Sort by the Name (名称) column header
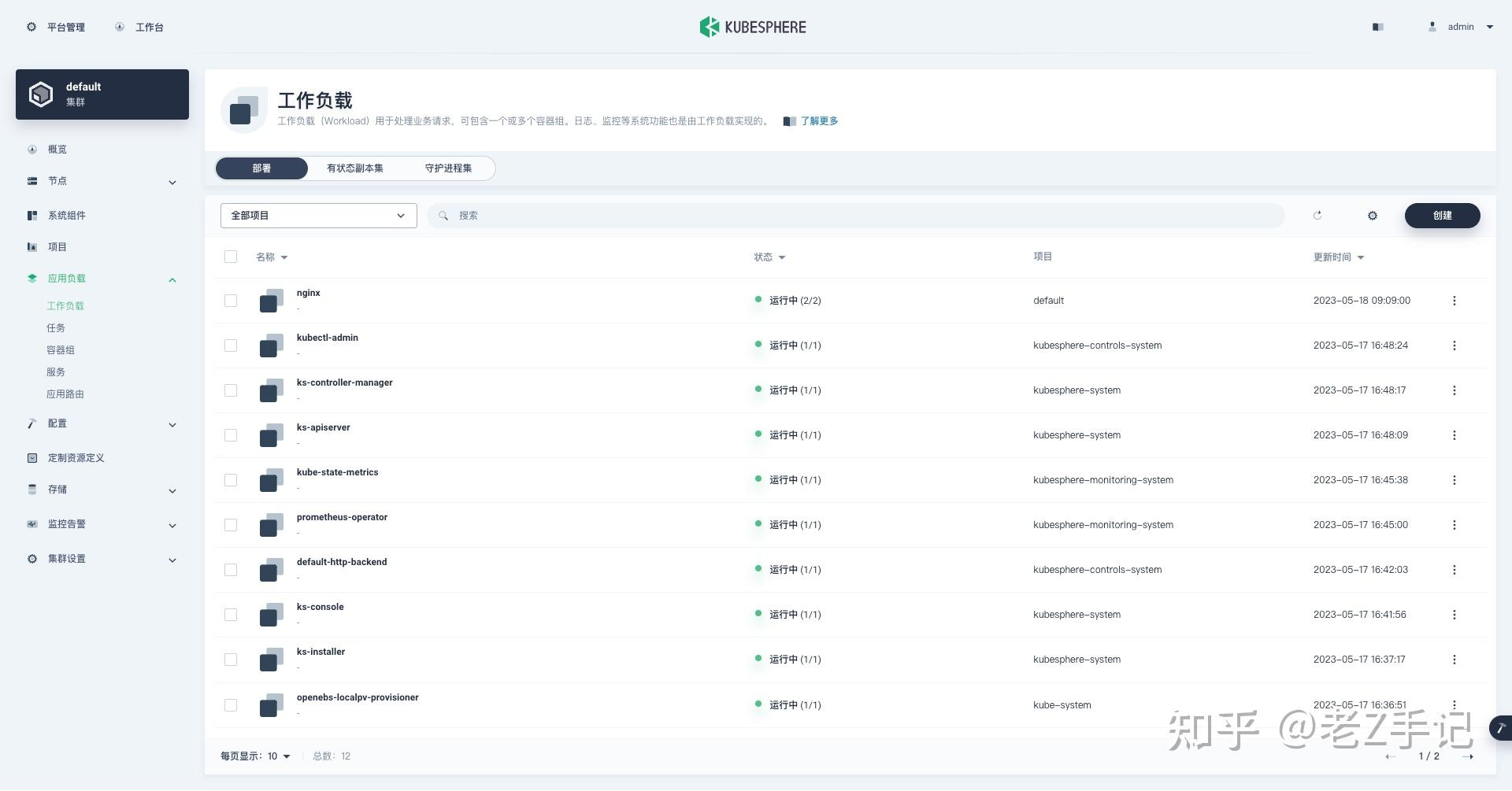This screenshot has height=791, width=1512. (272, 257)
